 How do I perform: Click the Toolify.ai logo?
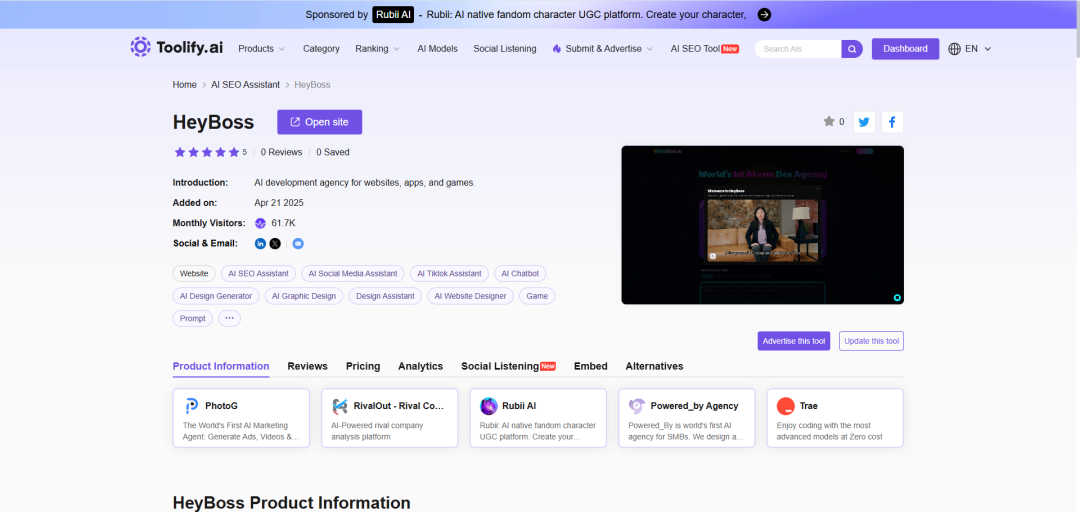[x=177, y=48]
